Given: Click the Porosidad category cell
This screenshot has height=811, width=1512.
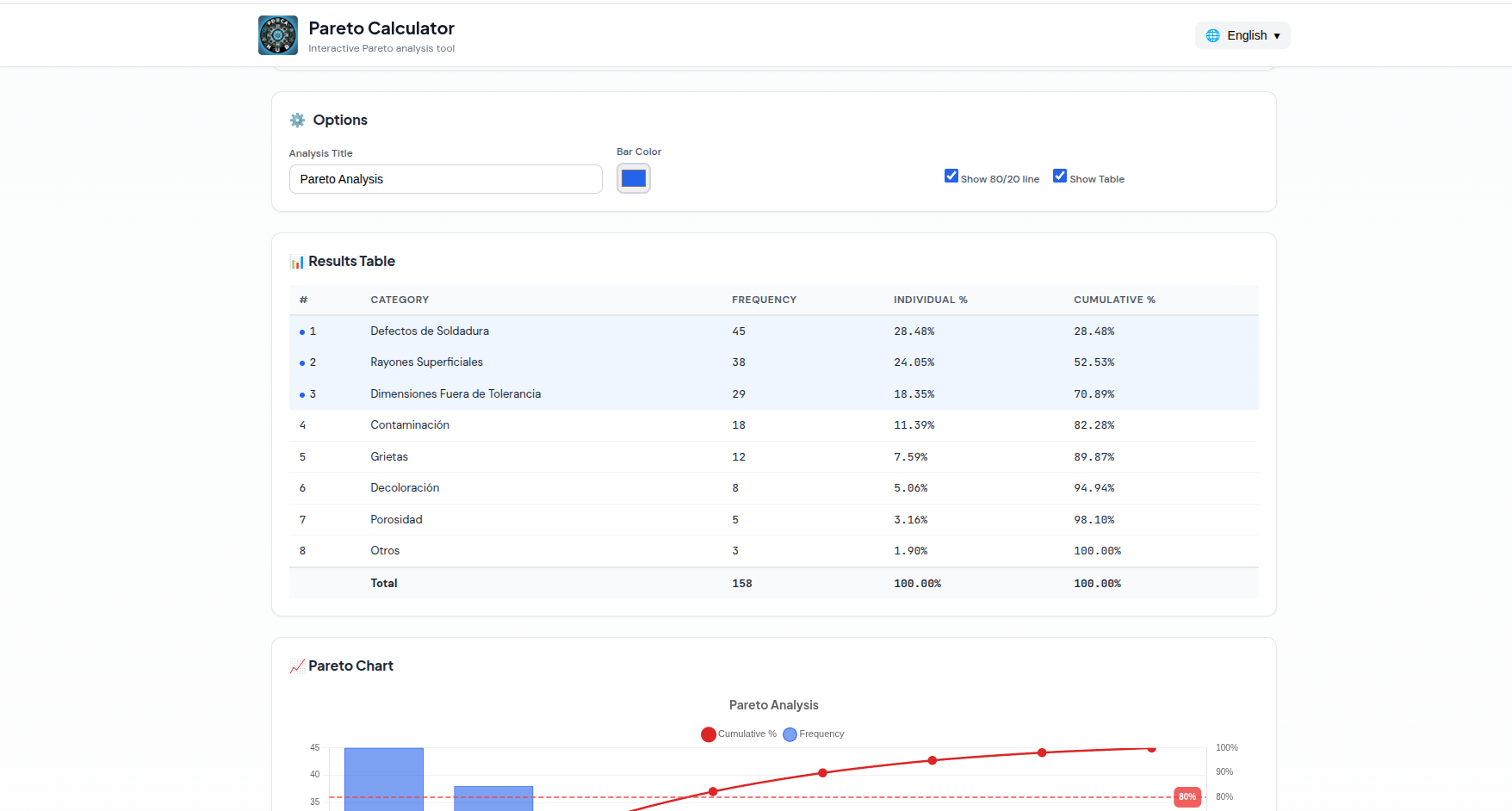Looking at the screenshot, I should (x=396, y=520).
